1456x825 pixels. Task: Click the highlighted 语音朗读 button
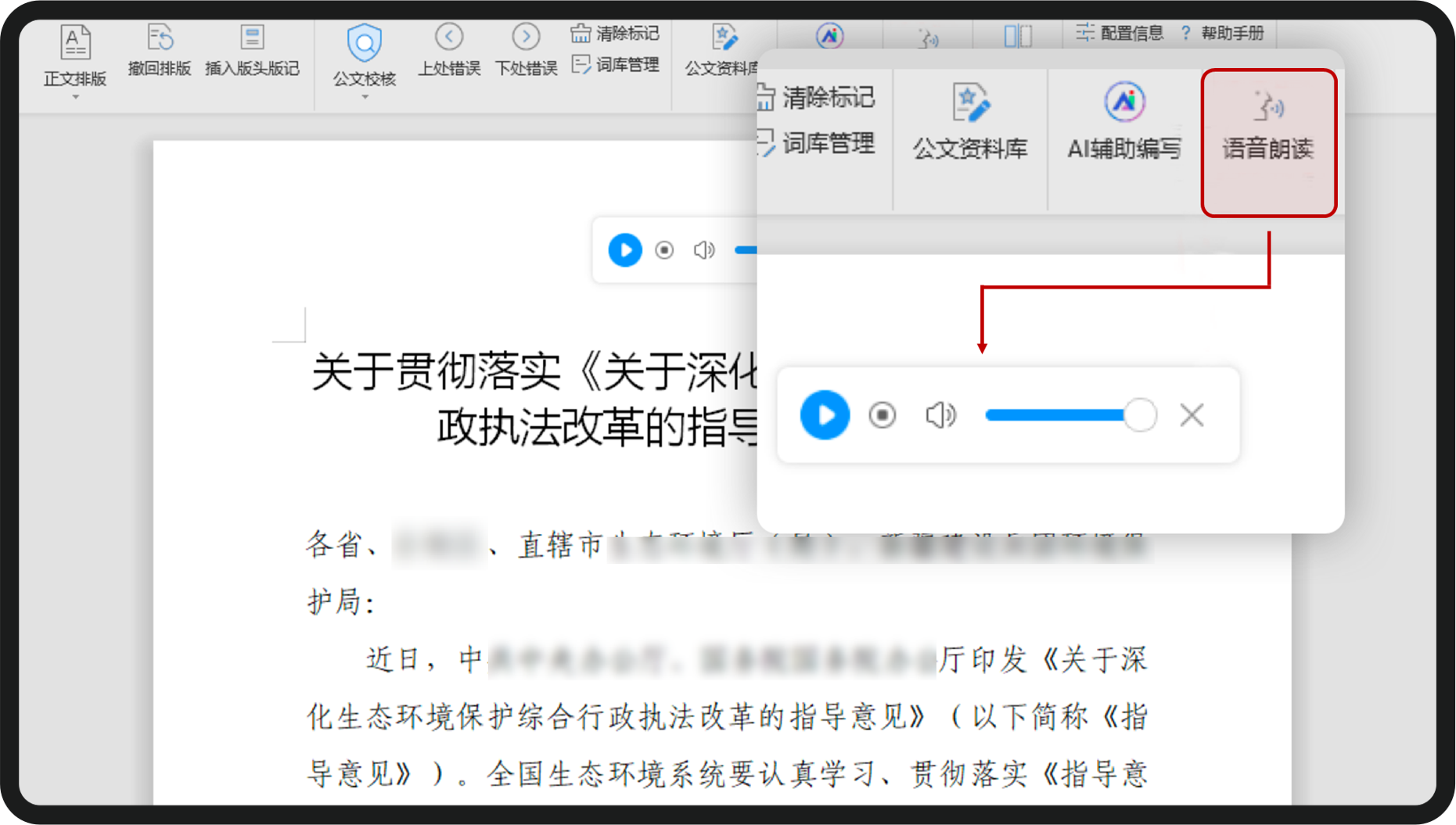pos(1268,142)
